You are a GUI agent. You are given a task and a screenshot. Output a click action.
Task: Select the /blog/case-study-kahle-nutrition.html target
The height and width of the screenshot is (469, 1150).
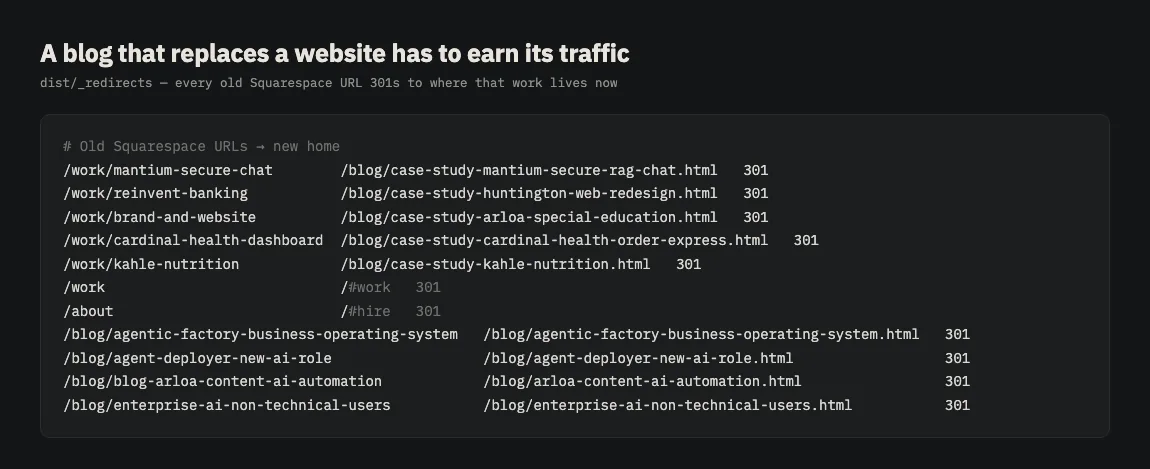(x=495, y=264)
